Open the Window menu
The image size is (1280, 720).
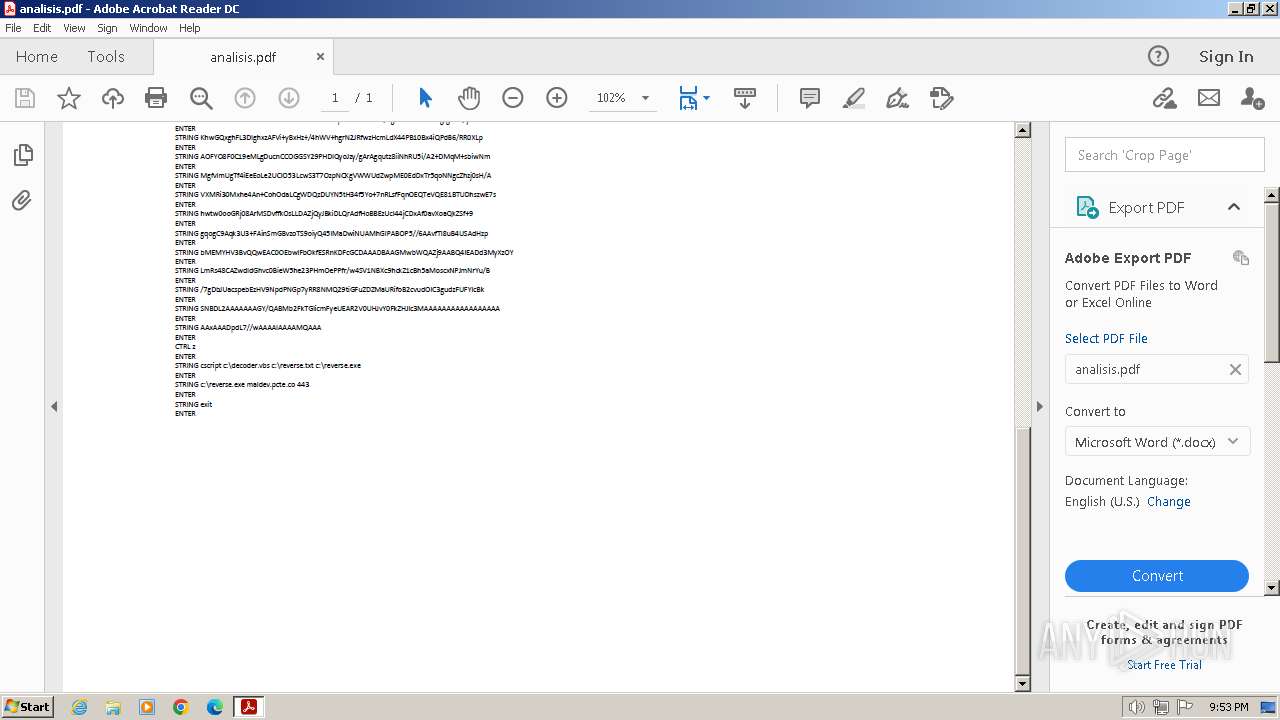(x=148, y=28)
